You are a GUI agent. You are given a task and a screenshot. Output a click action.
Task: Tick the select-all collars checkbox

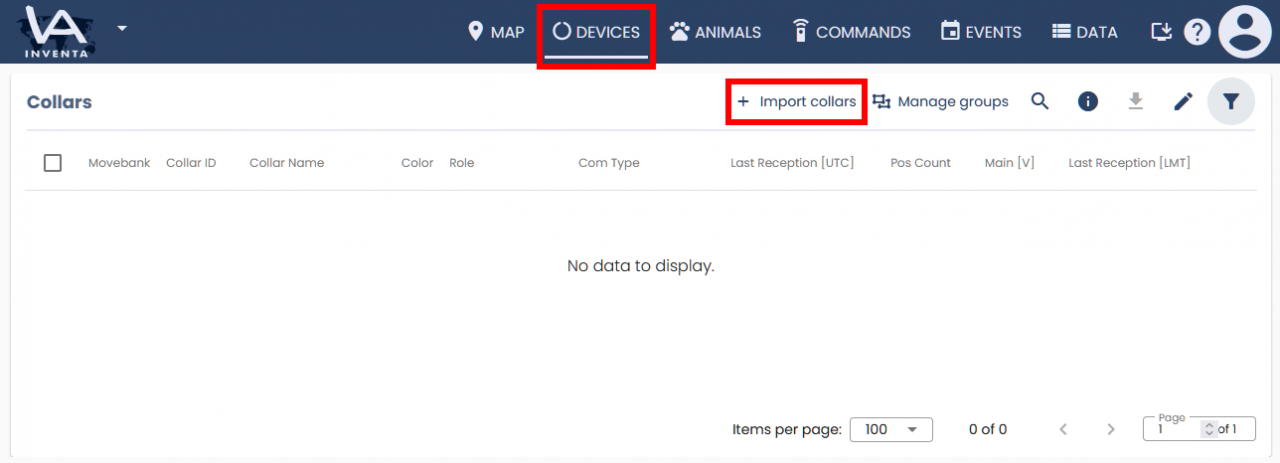coord(53,163)
